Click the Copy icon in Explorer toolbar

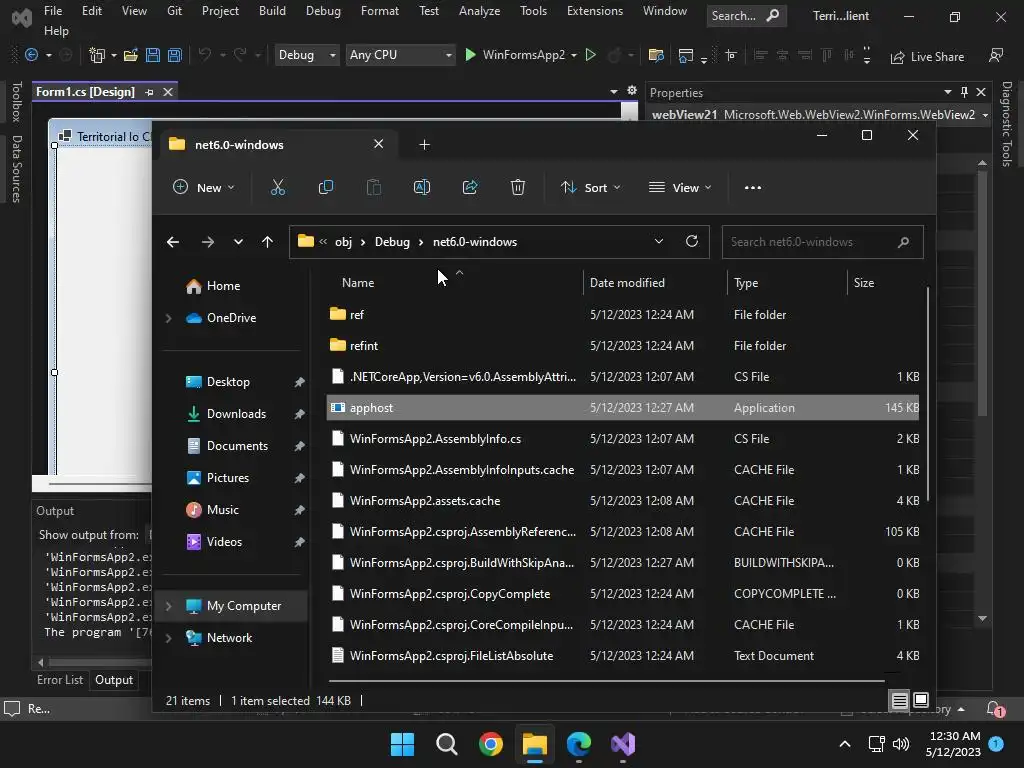point(325,187)
